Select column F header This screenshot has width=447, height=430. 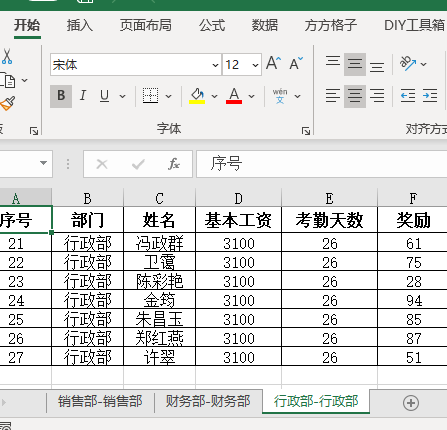[412, 198]
